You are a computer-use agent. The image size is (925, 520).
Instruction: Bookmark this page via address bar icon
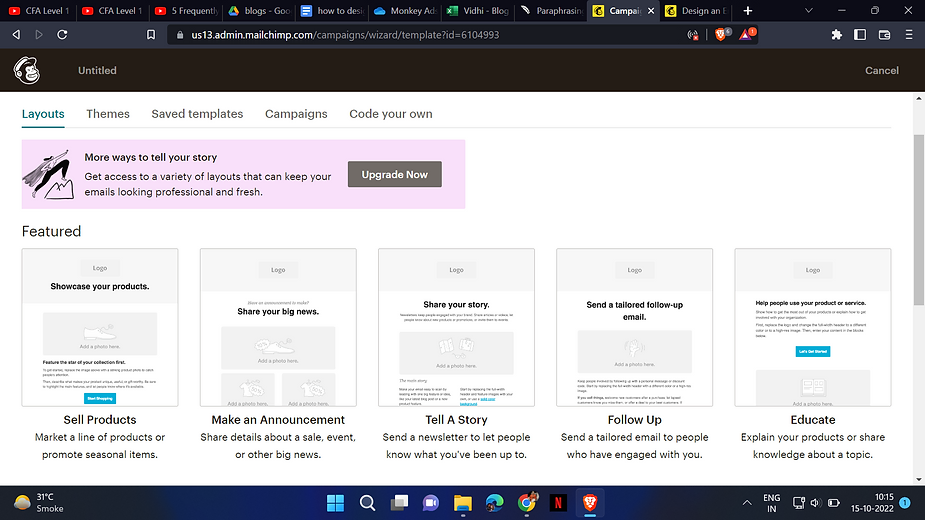[x=151, y=34]
